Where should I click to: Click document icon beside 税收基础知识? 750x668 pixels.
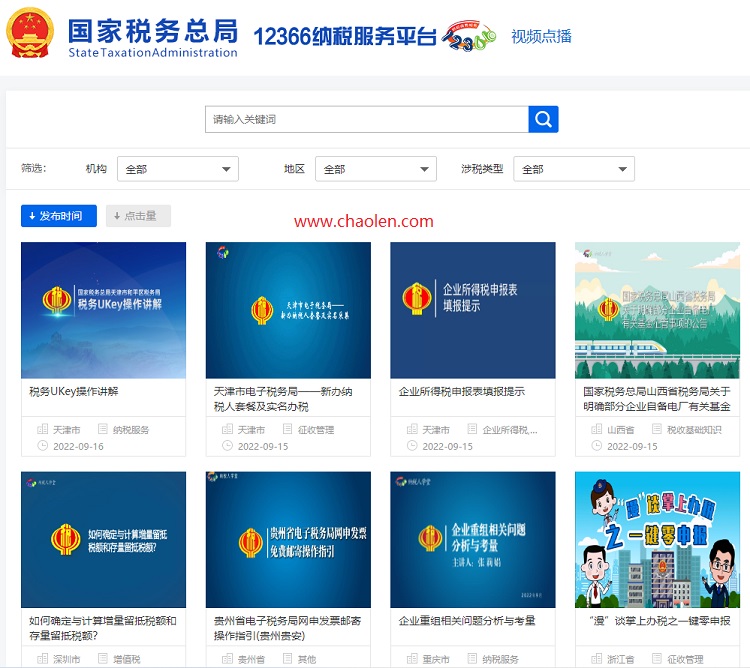pos(657,429)
